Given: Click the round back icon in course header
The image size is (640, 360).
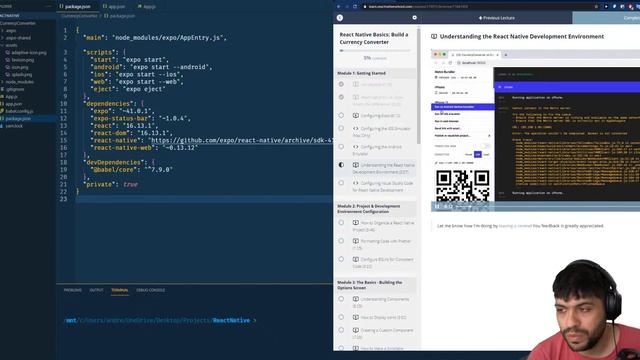Looking at the screenshot, I should coord(340,18).
